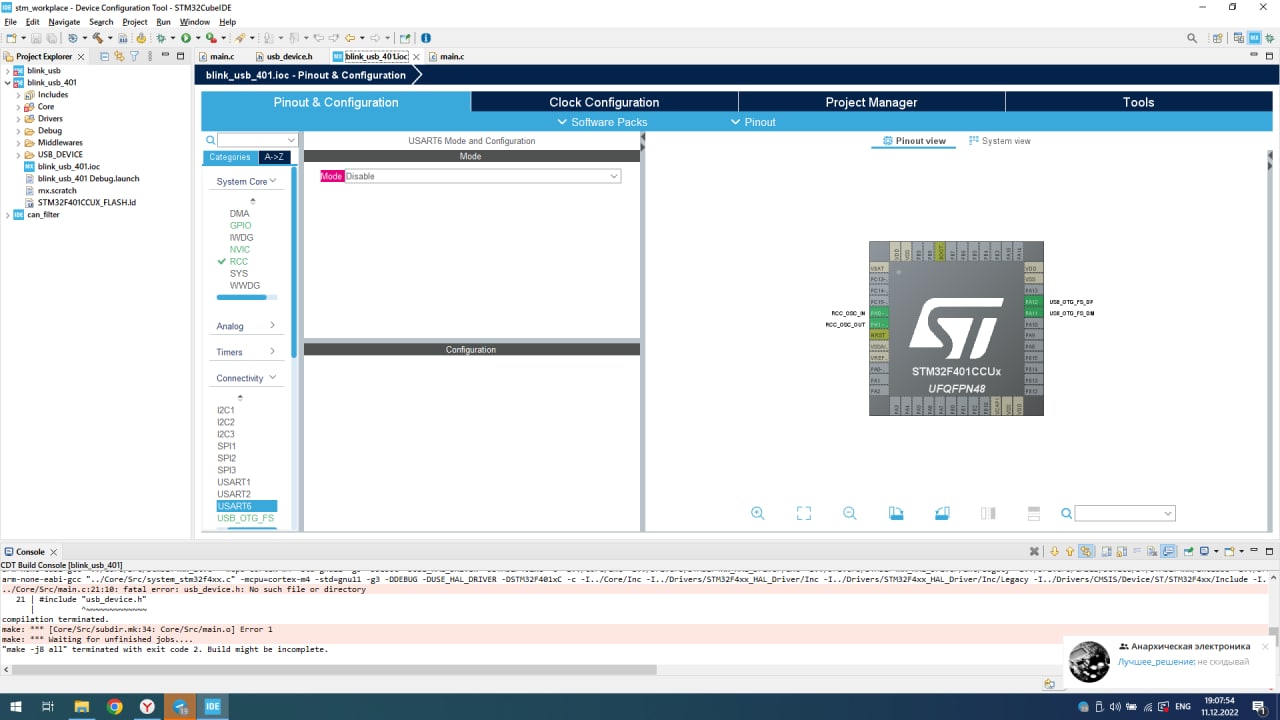1280x720 pixels.
Task: Select GPIO in System Core list
Action: [240, 226]
